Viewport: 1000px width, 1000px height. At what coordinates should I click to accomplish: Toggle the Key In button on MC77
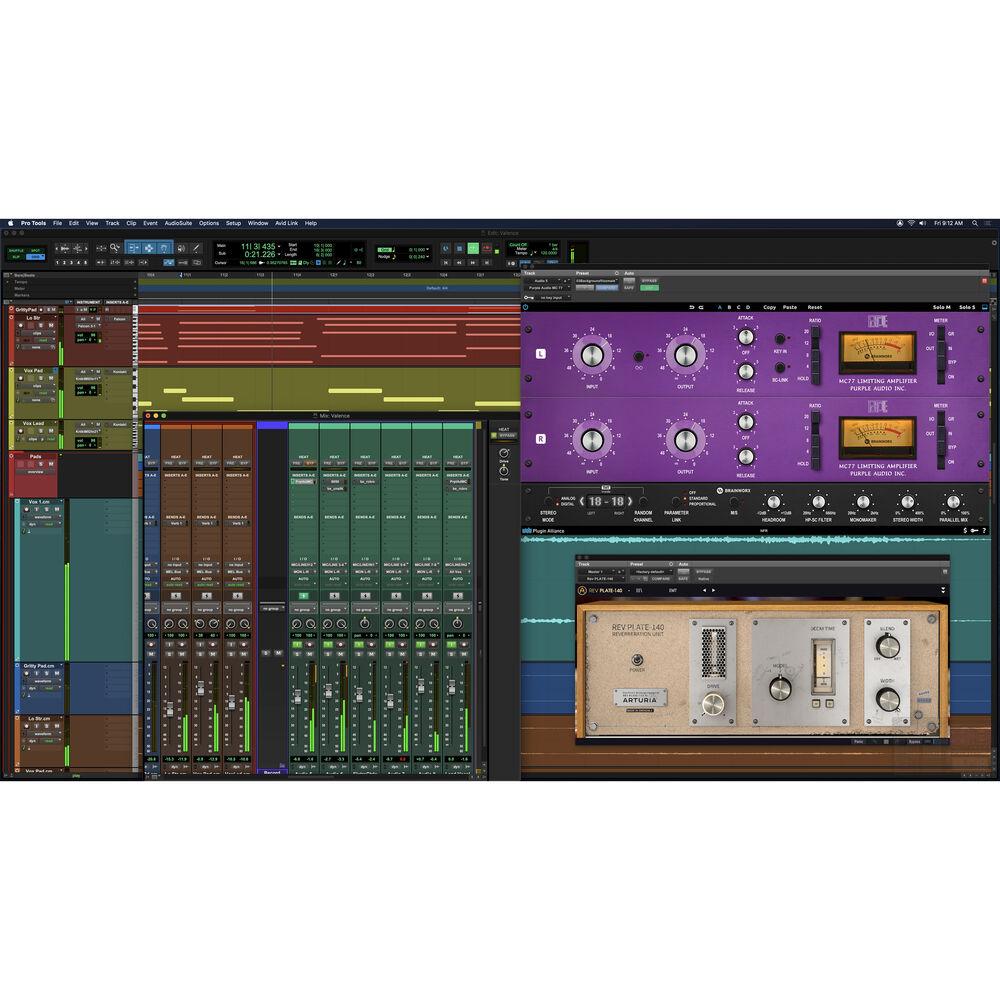(x=780, y=339)
